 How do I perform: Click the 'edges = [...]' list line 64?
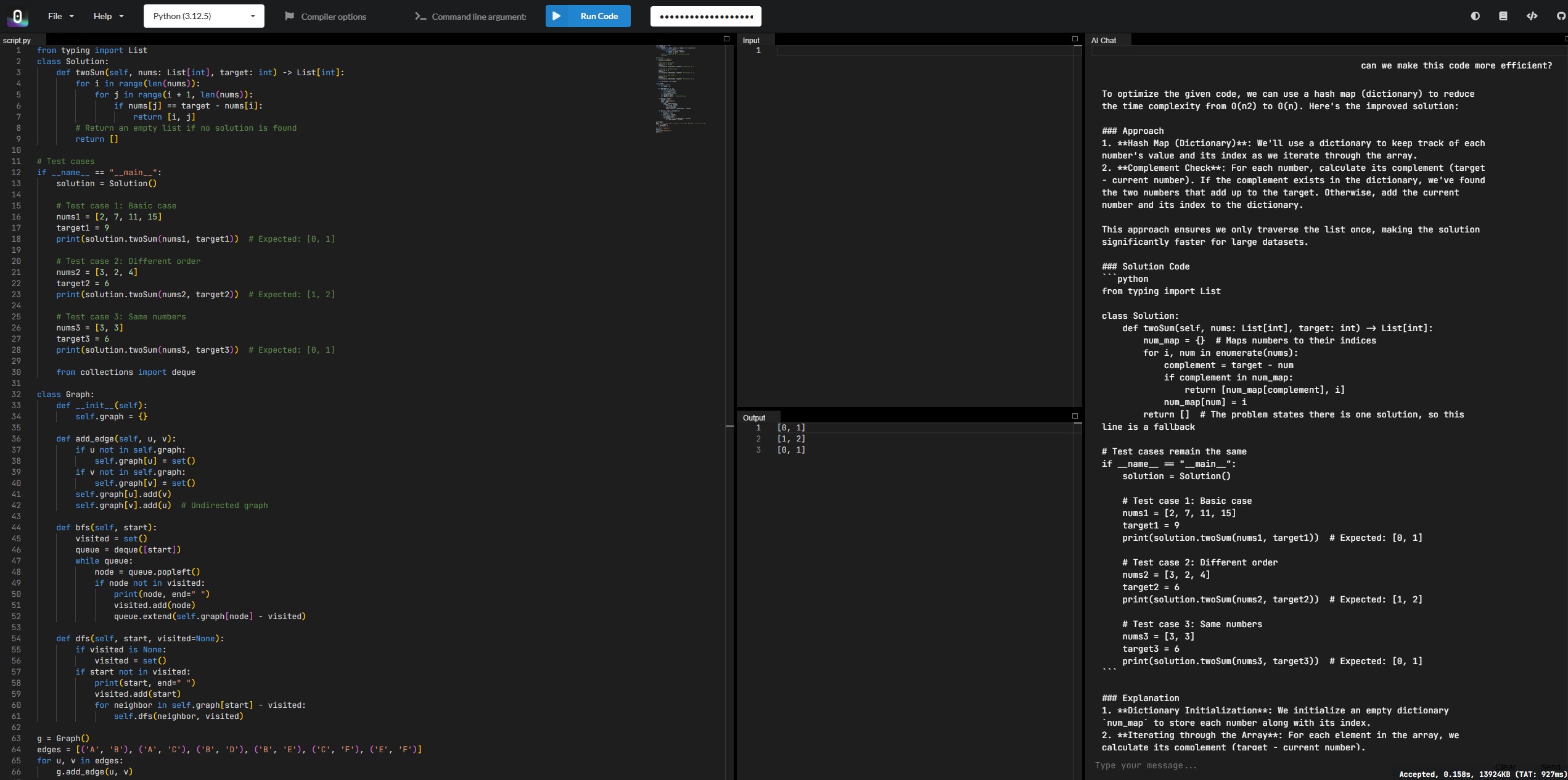pyautogui.click(x=229, y=749)
